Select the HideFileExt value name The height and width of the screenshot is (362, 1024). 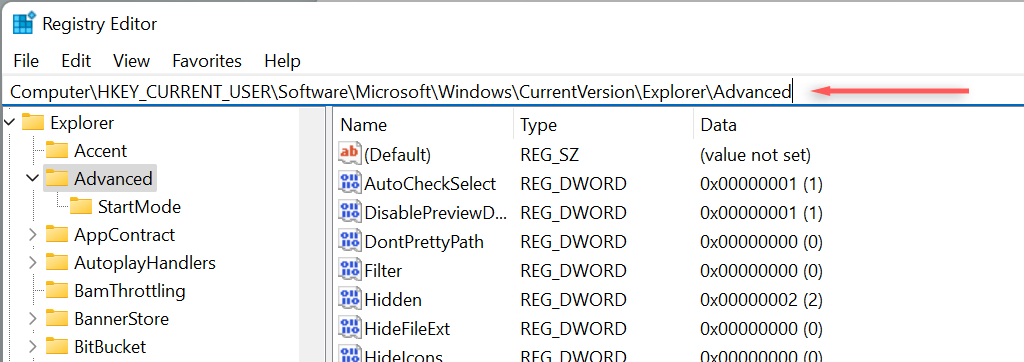[408, 329]
